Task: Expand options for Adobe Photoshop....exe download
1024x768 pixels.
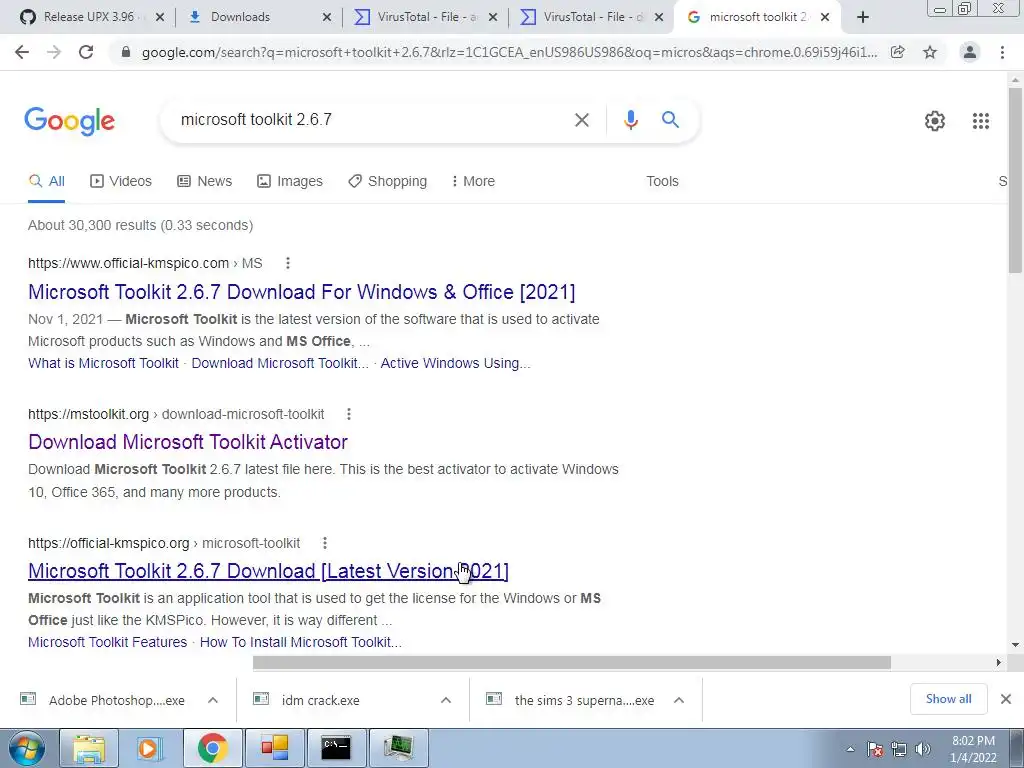Action: (x=213, y=700)
